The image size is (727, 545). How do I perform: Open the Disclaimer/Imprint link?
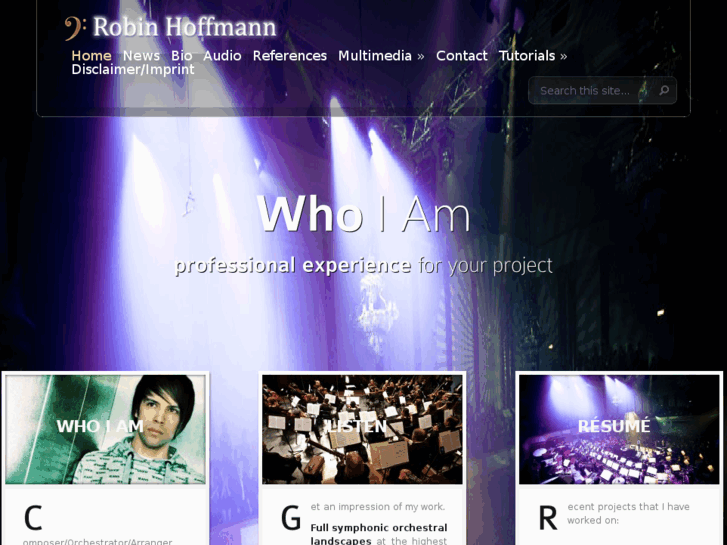tap(133, 70)
